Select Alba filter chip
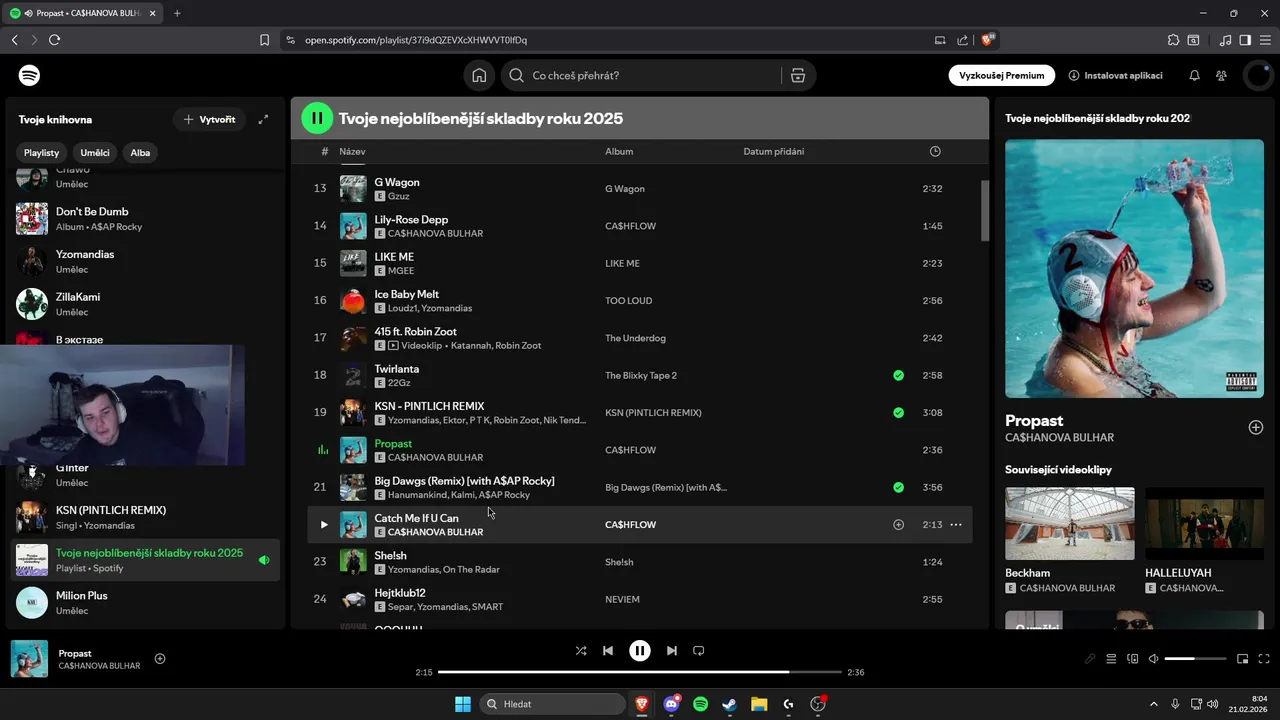The width and height of the screenshot is (1280, 720). (140, 153)
